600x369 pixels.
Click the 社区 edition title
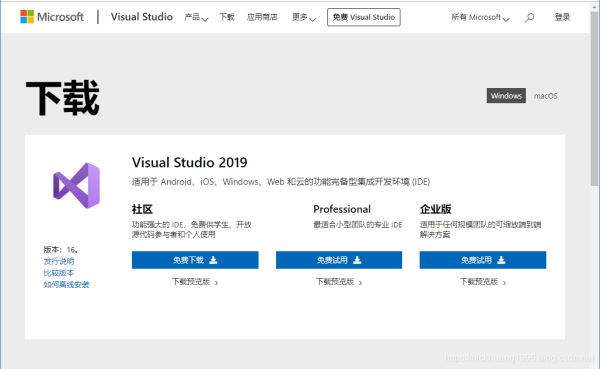coord(142,209)
